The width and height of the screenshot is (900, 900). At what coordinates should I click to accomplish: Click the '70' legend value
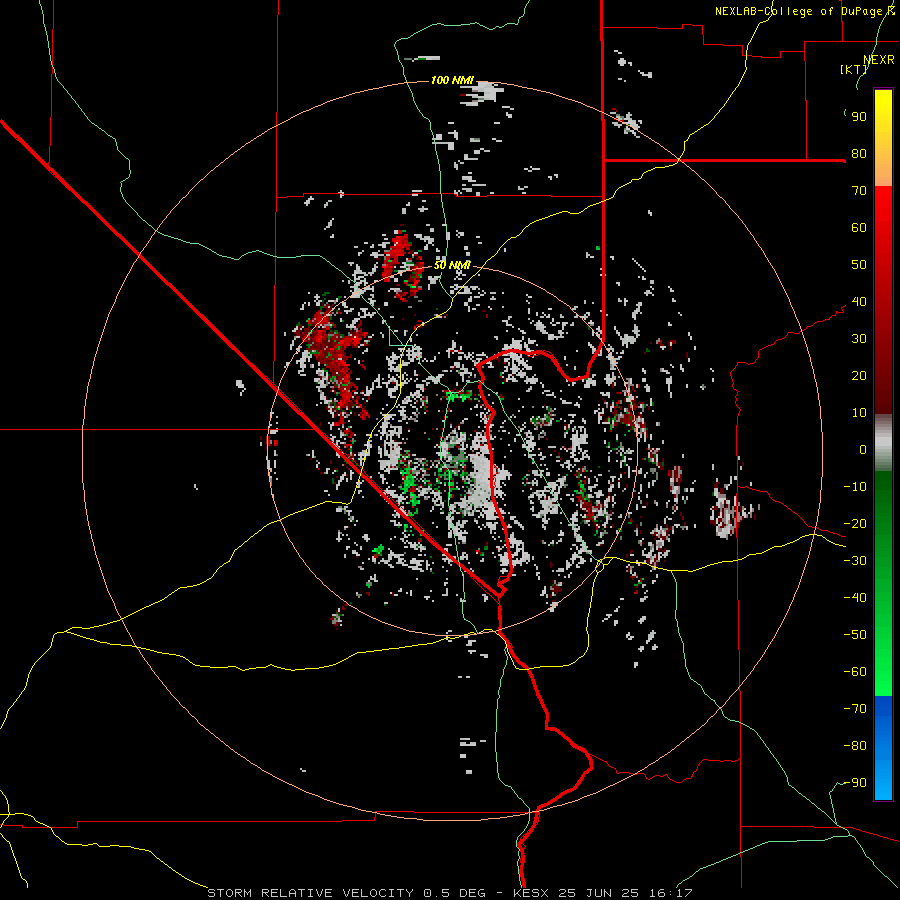pyautogui.click(x=859, y=191)
